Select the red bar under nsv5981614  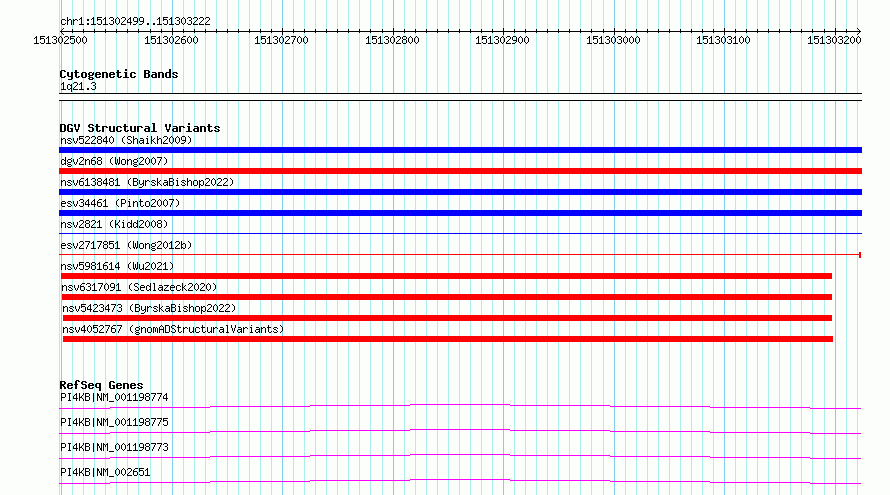(447, 276)
